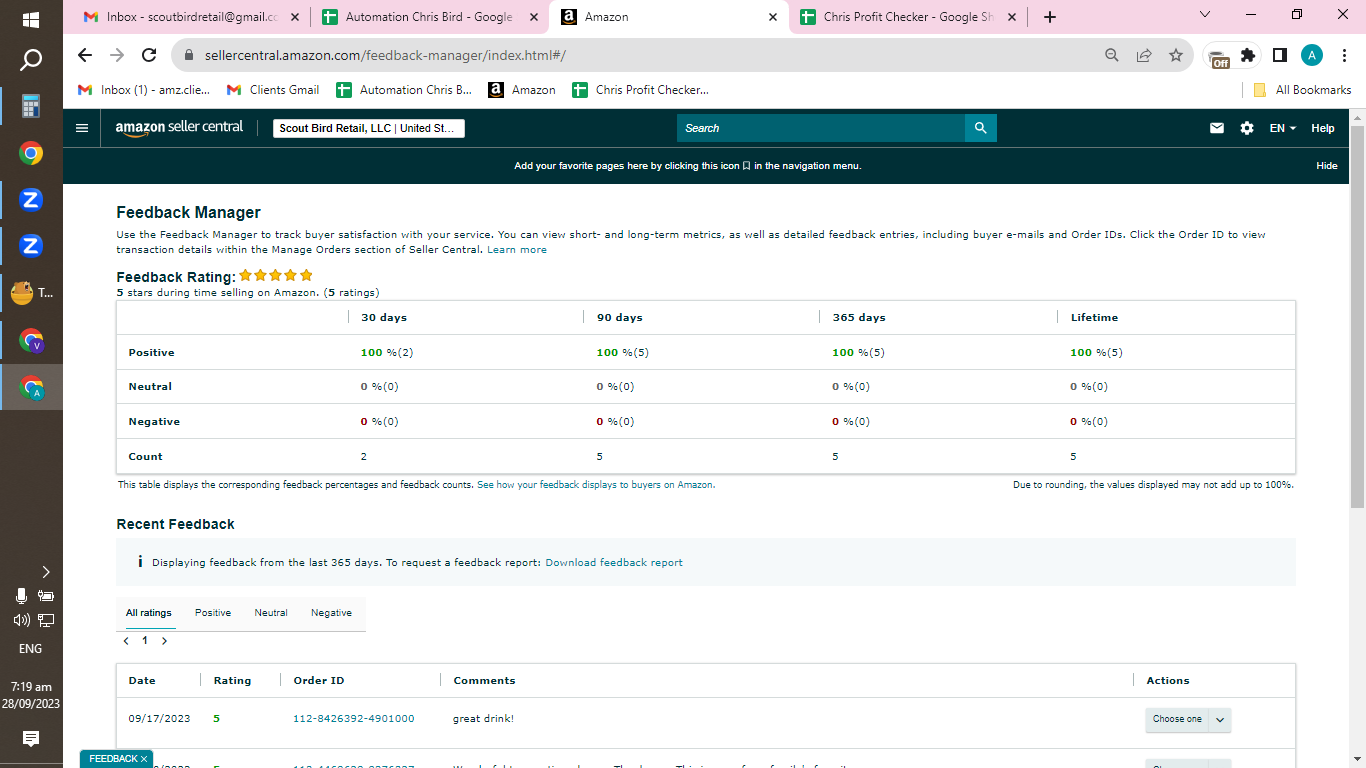Image resolution: width=1366 pixels, height=768 pixels.
Task: Select the Neutral feedback tab
Action: [271, 613]
